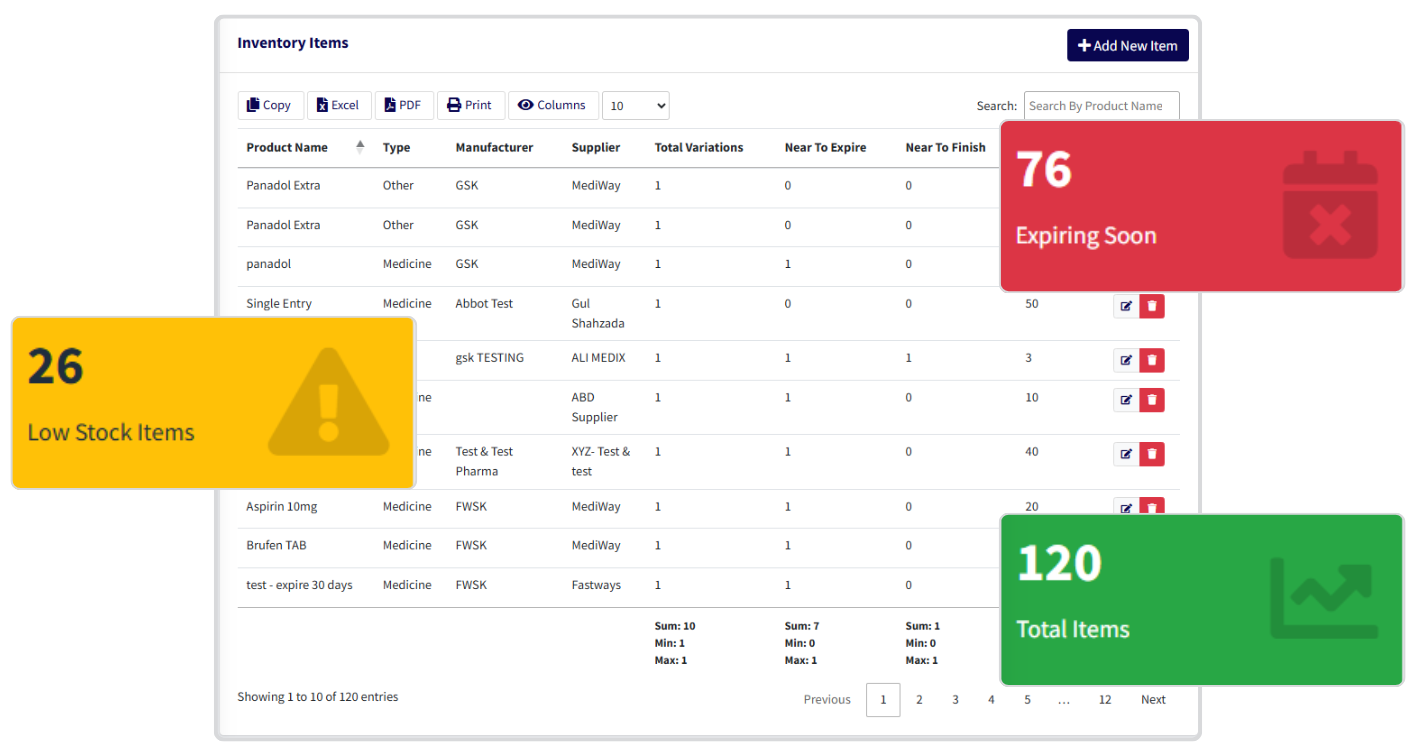Image resolution: width=1416 pixels, height=756 pixels.
Task: Open the yellow Low Stock Items card
Action: point(212,402)
